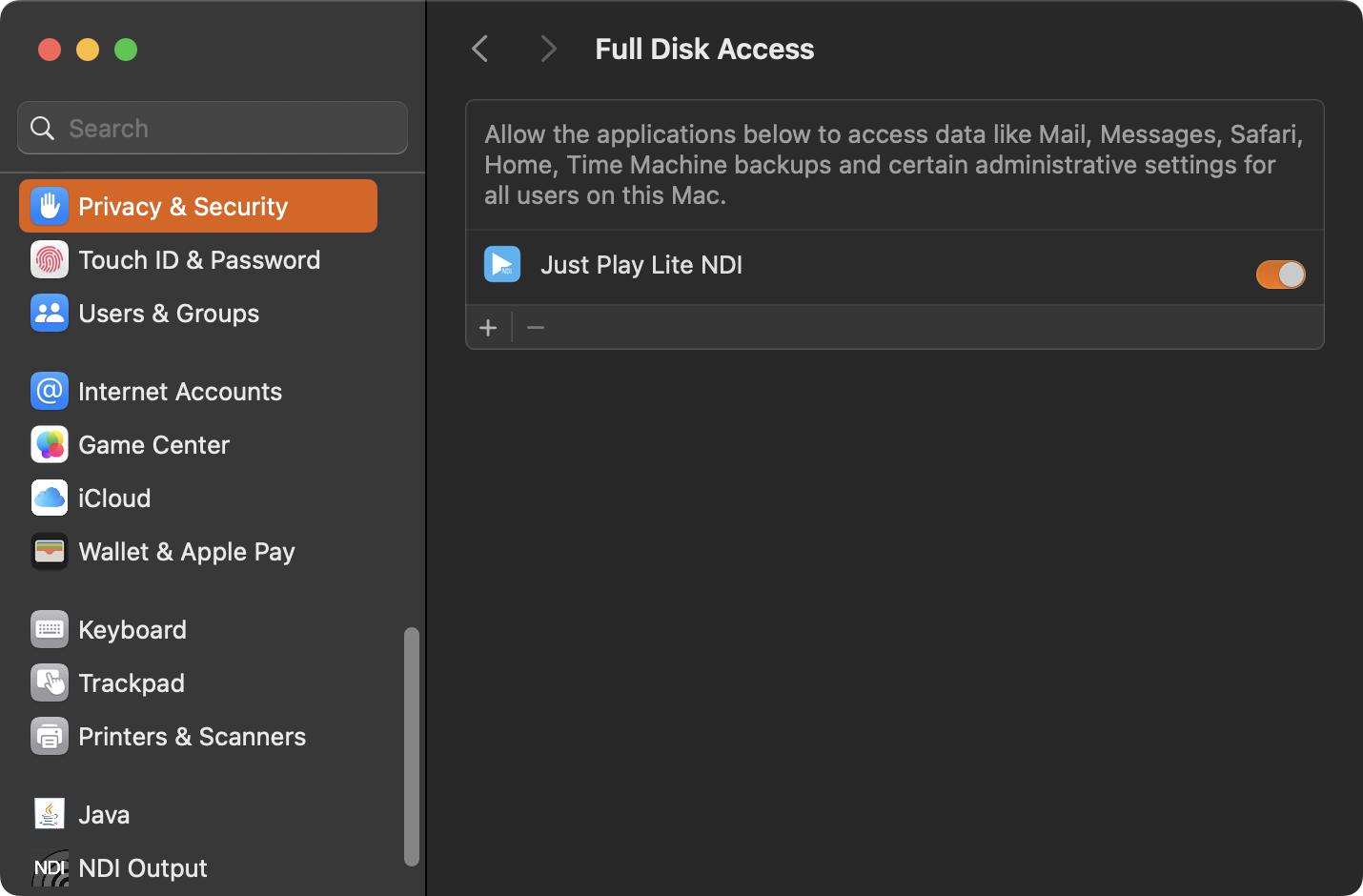
Task: Go forward with the right chevron
Action: 548,49
